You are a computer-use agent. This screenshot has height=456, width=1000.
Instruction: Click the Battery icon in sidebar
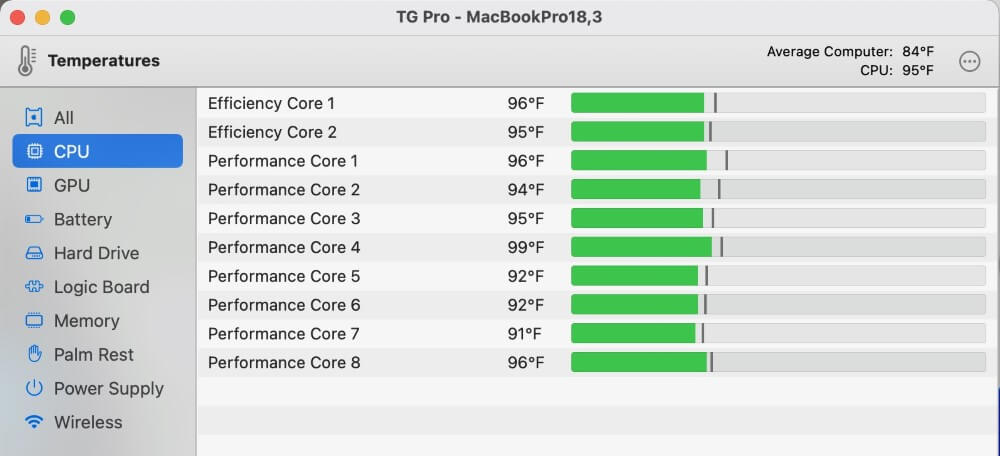pyautogui.click(x=34, y=219)
